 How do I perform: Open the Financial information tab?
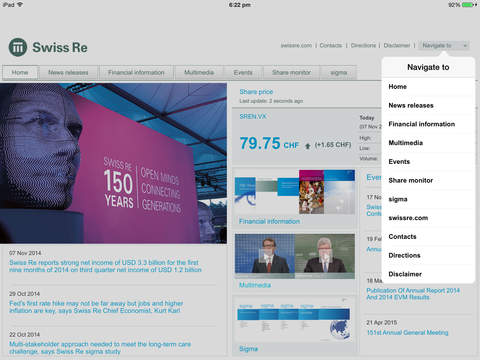pos(136,72)
